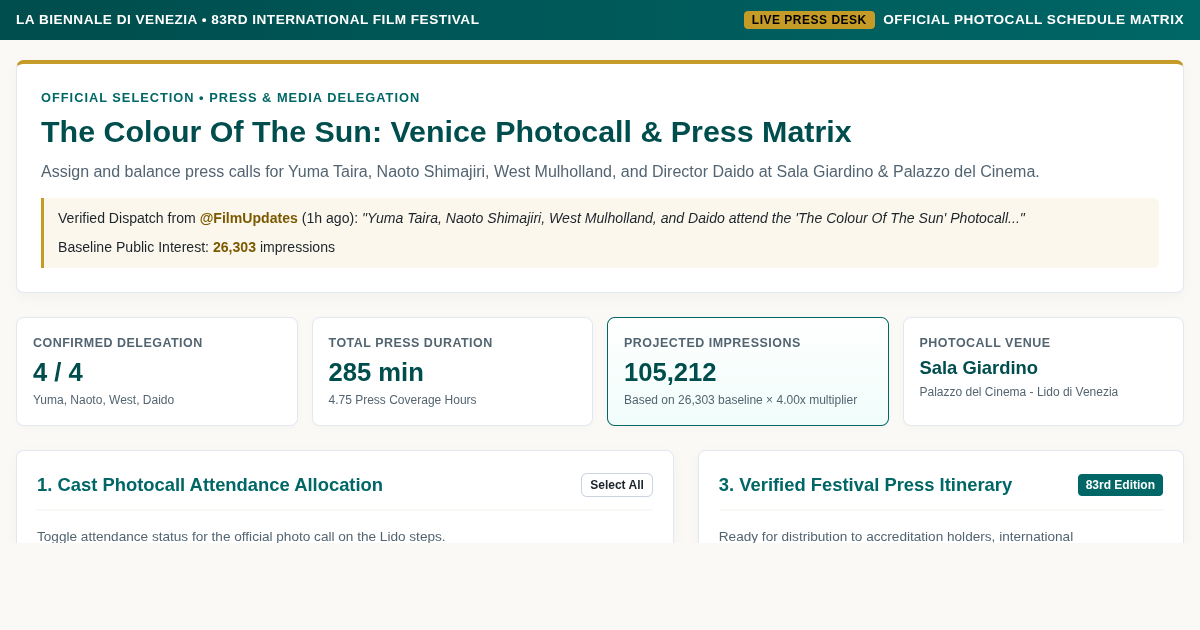Select the Confirmed Delegation stat card
Image resolution: width=1200 pixels, height=630 pixels.
coord(157,372)
